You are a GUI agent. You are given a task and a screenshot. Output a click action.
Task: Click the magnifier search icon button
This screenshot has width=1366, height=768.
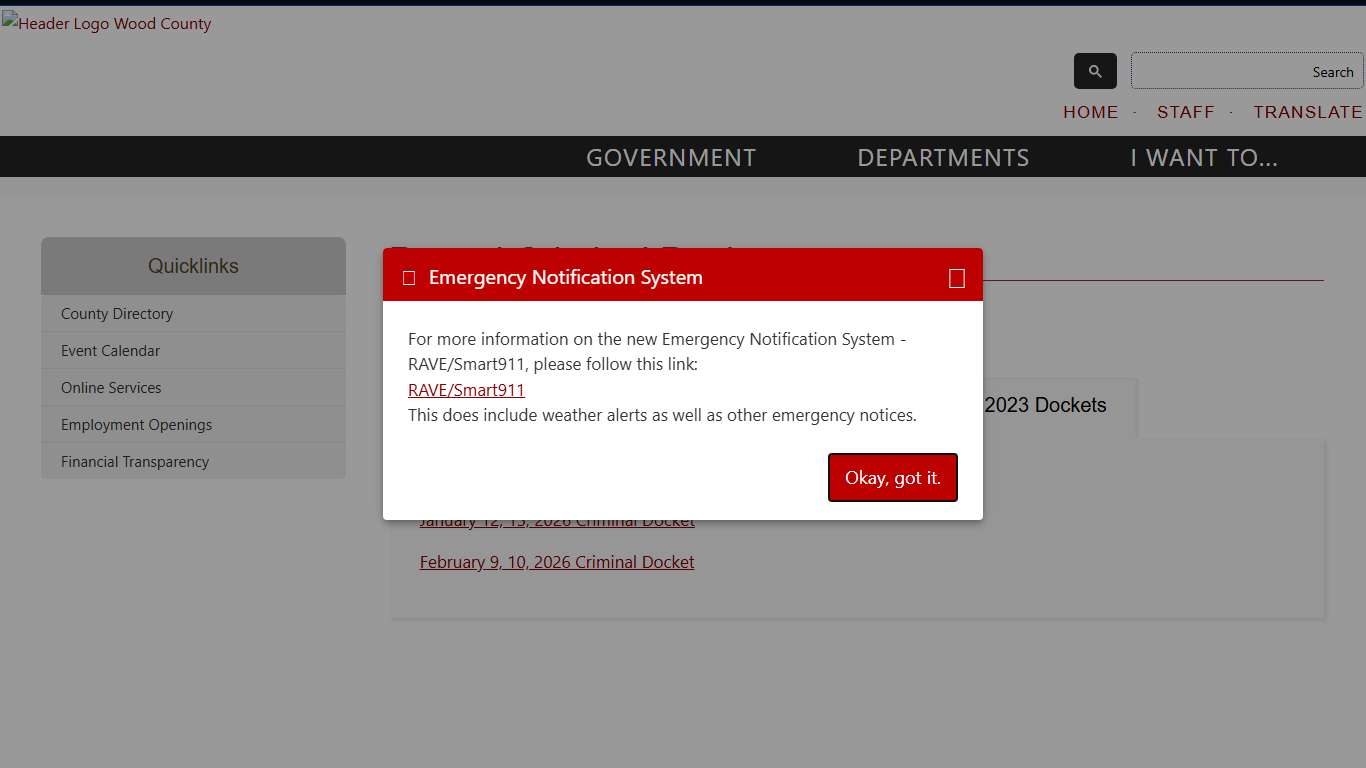1095,71
